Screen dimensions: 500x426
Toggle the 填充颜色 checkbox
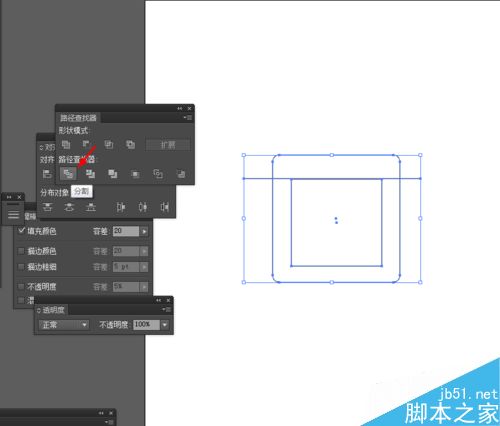pyautogui.click(x=21, y=231)
